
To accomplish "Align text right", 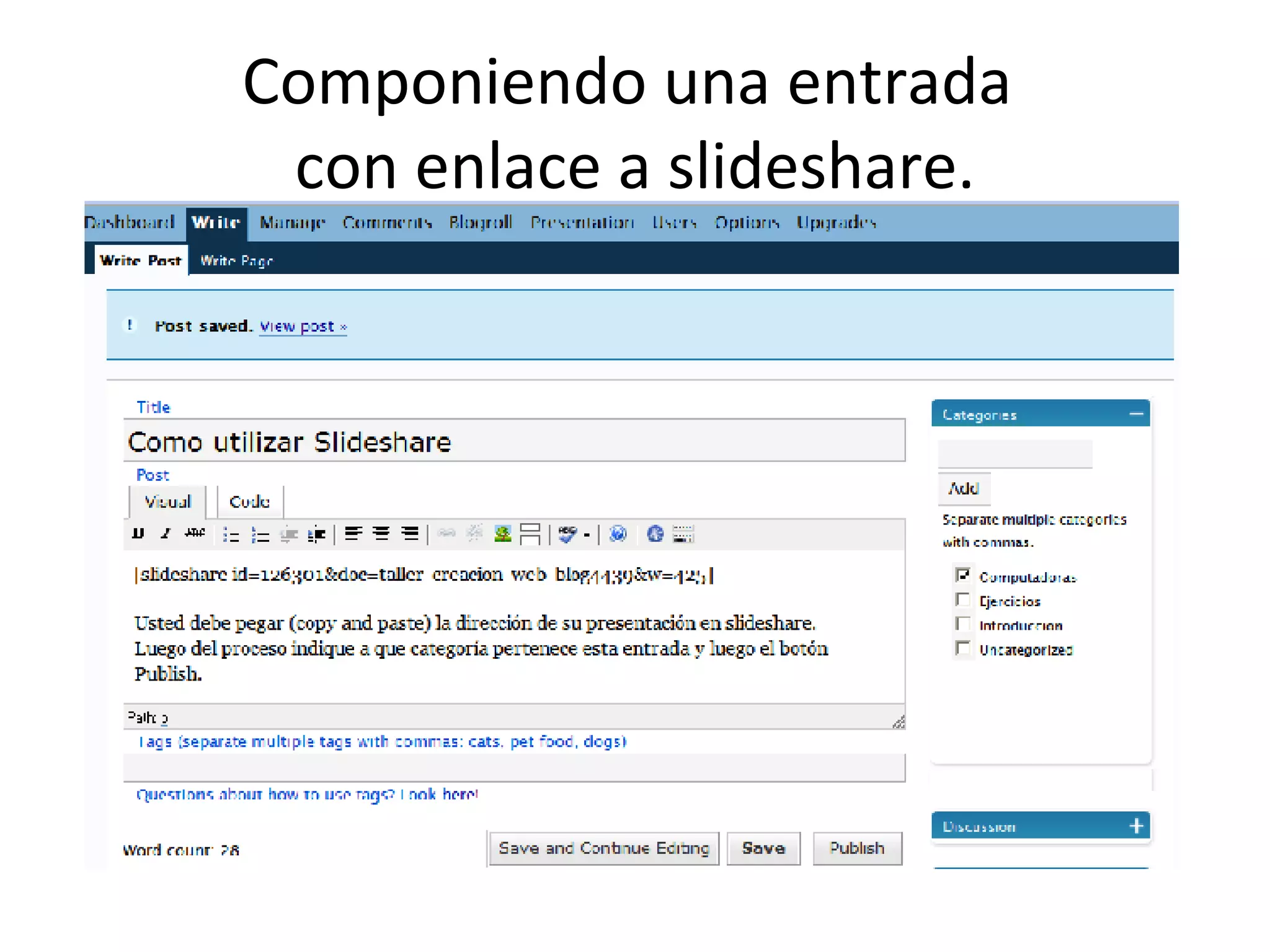I will (x=410, y=534).
